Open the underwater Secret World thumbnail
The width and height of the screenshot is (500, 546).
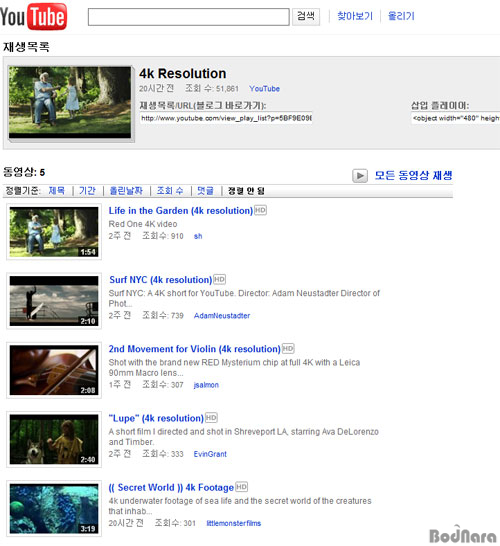pyautogui.click(x=54, y=508)
